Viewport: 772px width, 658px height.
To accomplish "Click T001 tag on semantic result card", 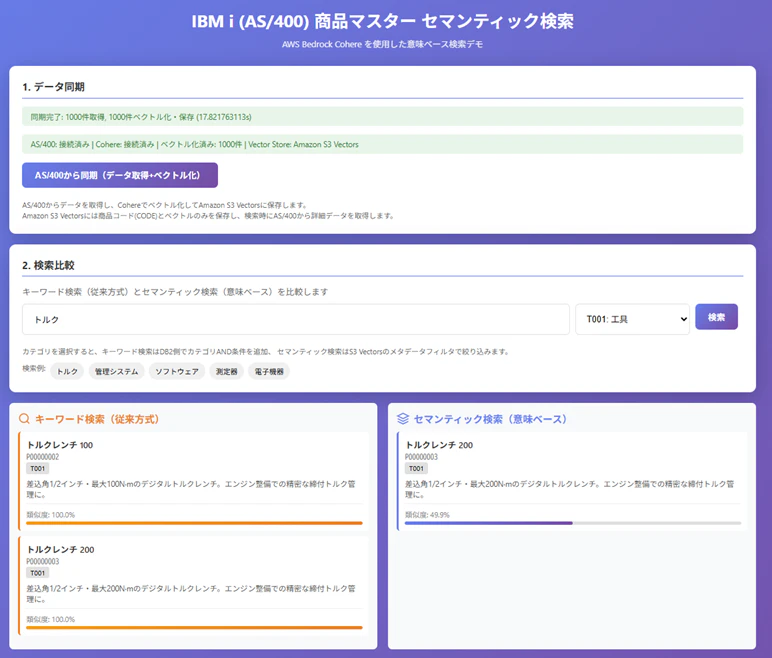I will pos(416,468).
